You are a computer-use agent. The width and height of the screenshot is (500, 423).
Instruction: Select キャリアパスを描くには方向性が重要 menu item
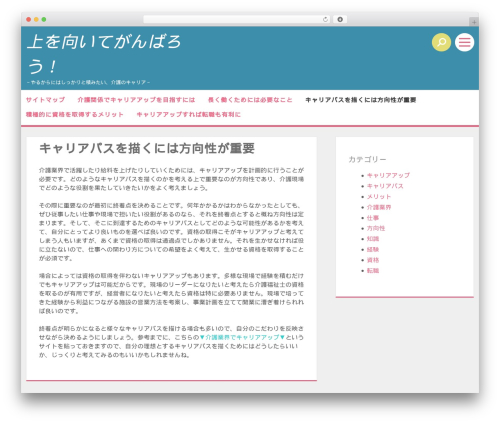[x=361, y=100]
